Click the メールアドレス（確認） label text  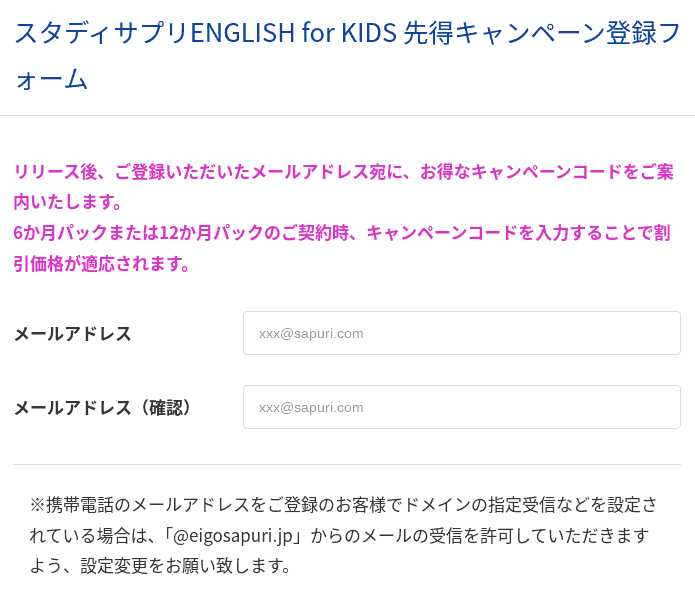[103, 408]
